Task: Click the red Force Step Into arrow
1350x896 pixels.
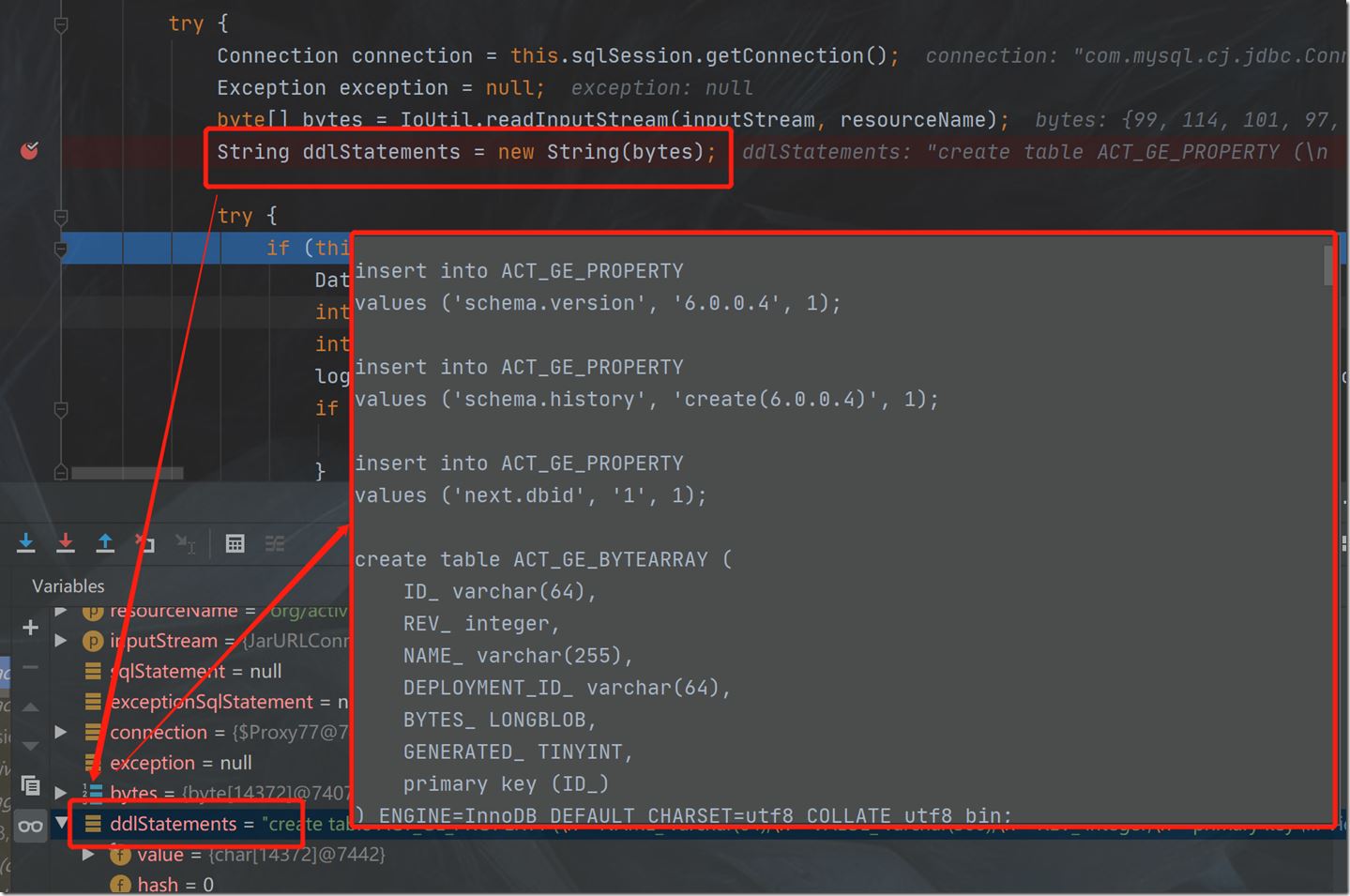Action: tap(66, 542)
